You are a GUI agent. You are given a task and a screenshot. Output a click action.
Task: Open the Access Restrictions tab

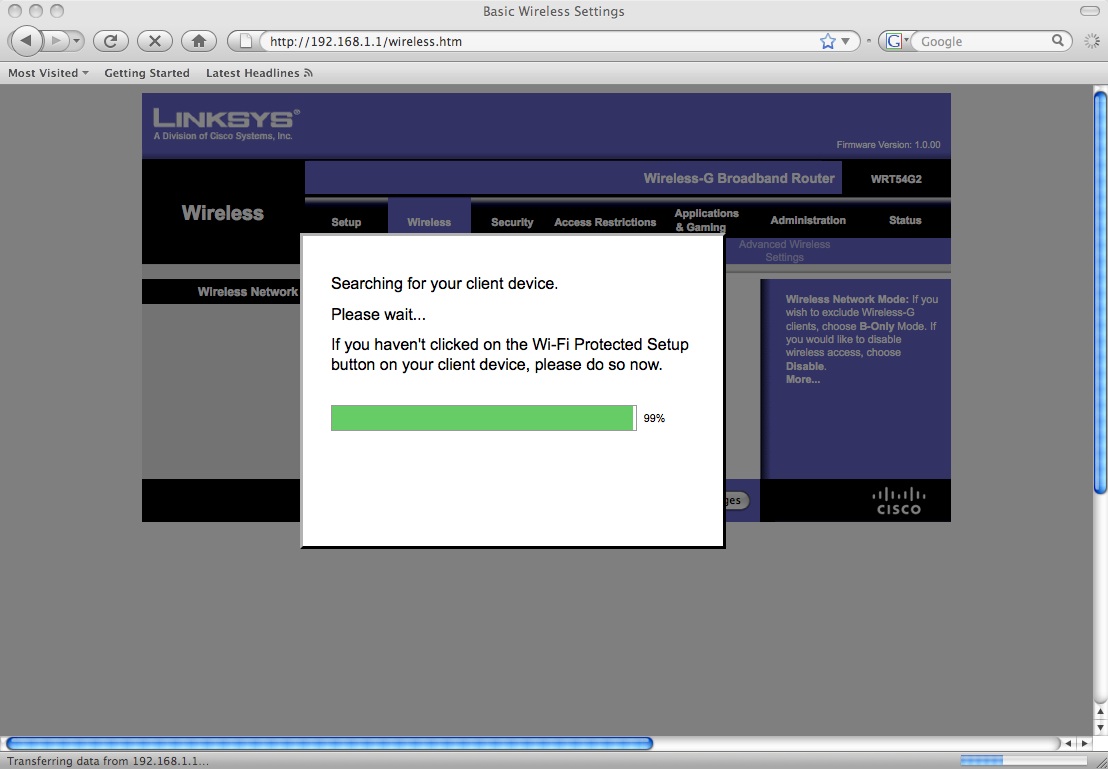point(605,222)
